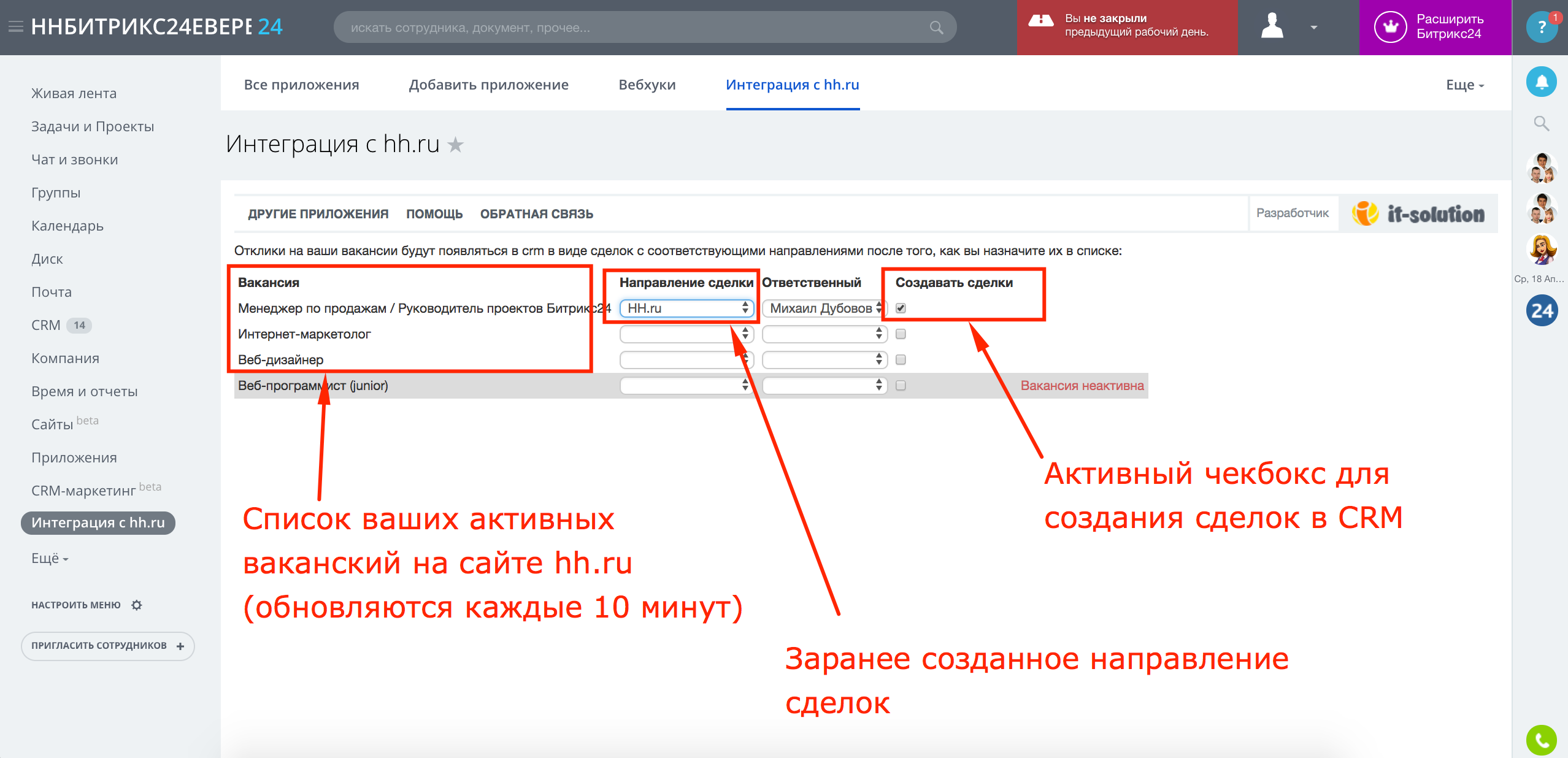The height and width of the screenshot is (758, 1568).
Task: Open Приложения in sidebar
Action: point(74,457)
